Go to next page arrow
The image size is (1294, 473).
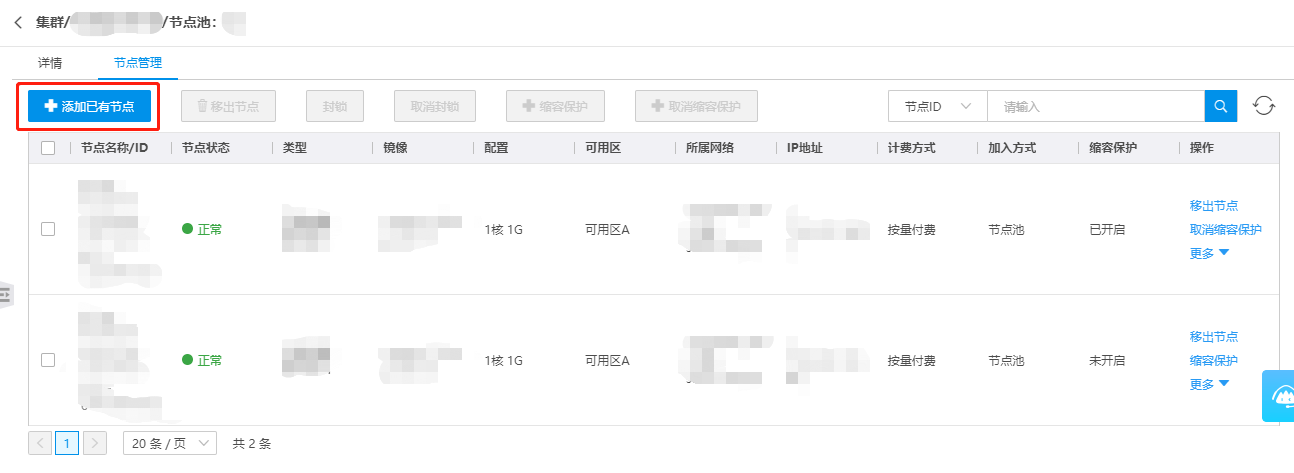click(95, 443)
